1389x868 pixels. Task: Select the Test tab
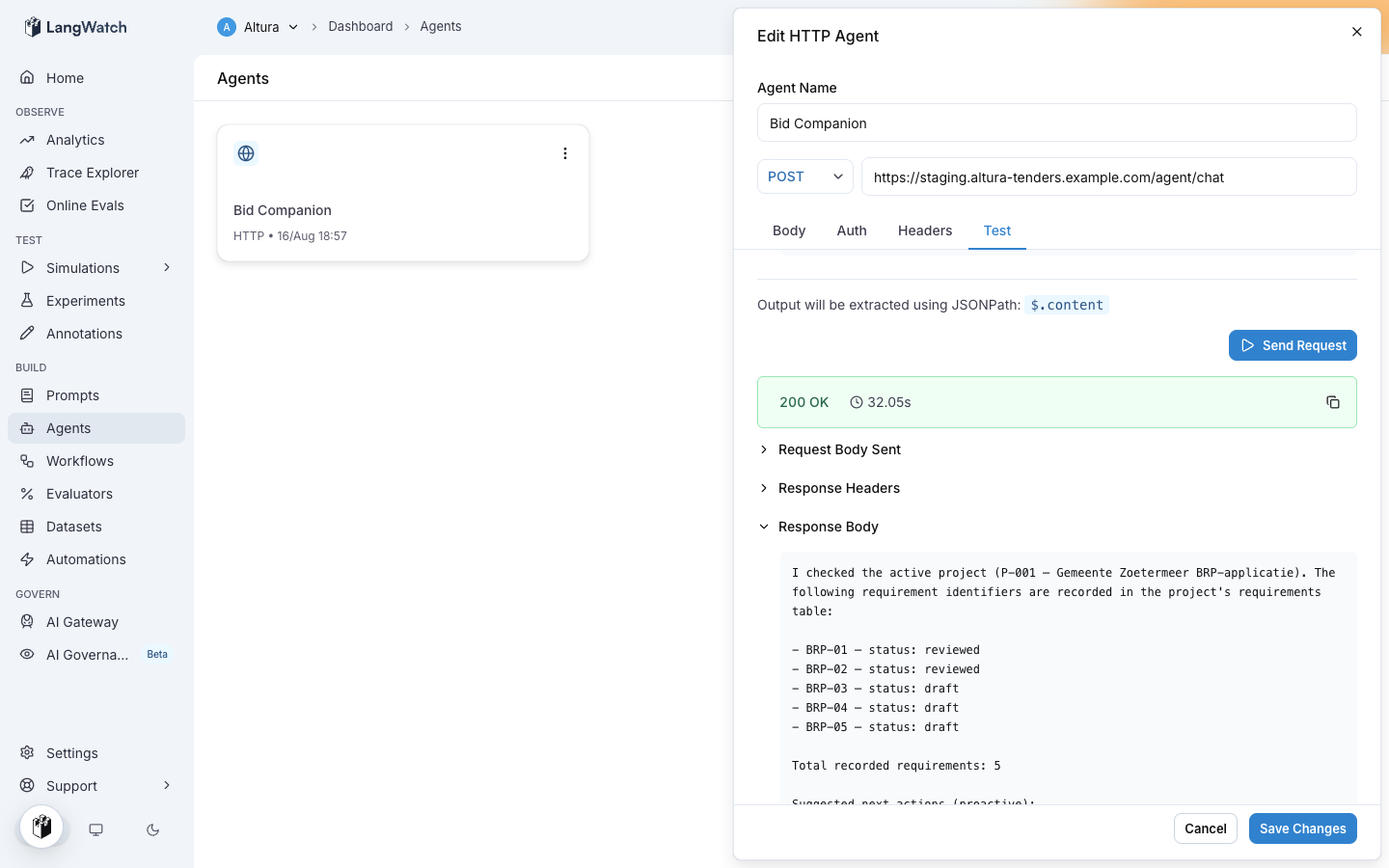997,231
